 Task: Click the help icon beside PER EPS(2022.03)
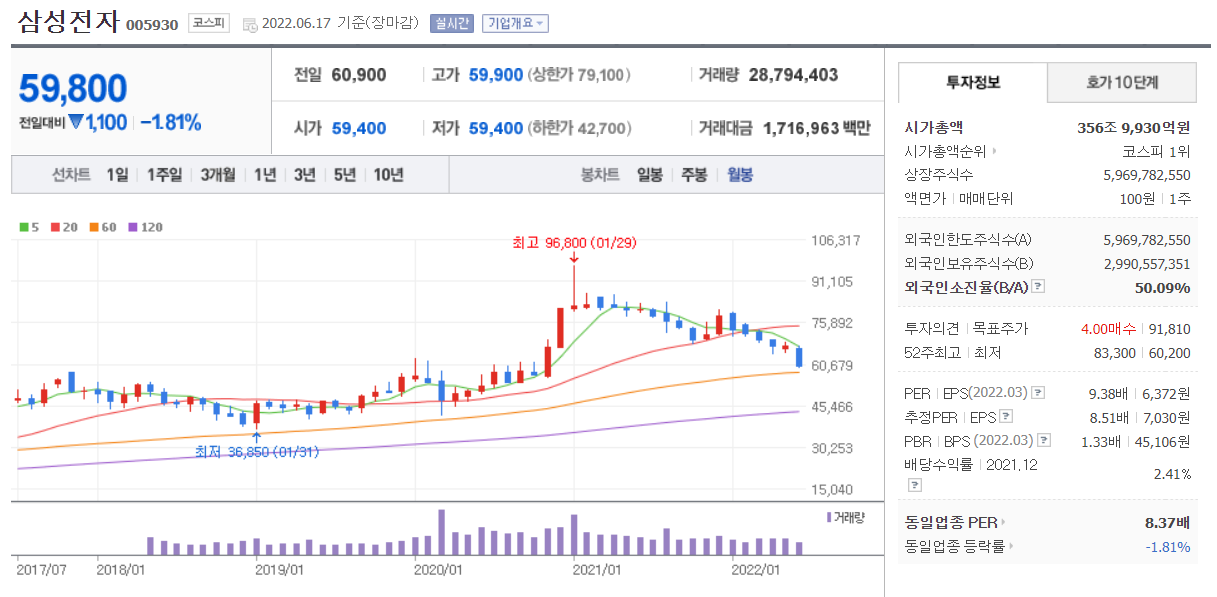point(1037,393)
